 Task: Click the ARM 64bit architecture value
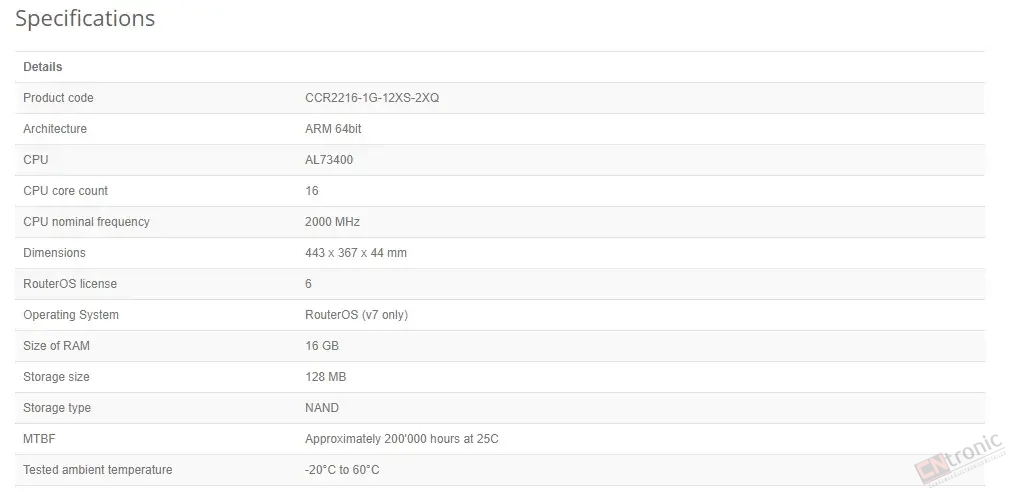click(333, 129)
